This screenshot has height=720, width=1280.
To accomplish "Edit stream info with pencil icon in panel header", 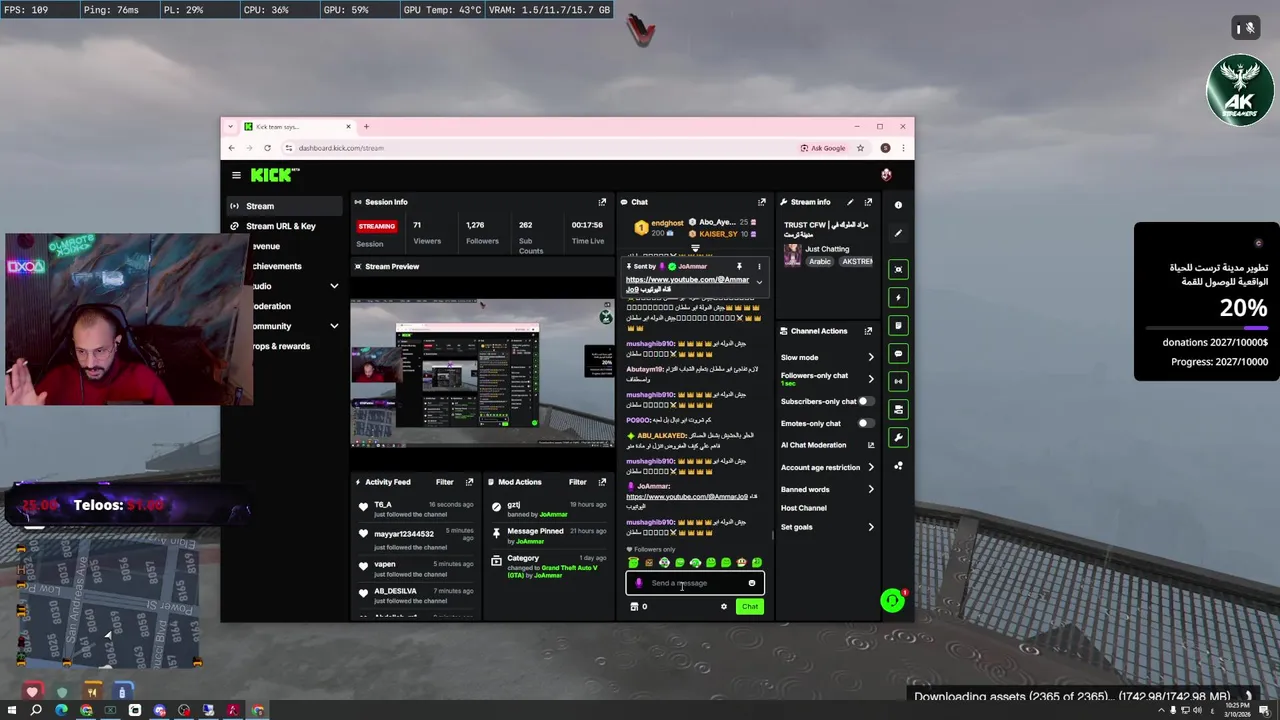I will (850, 202).
